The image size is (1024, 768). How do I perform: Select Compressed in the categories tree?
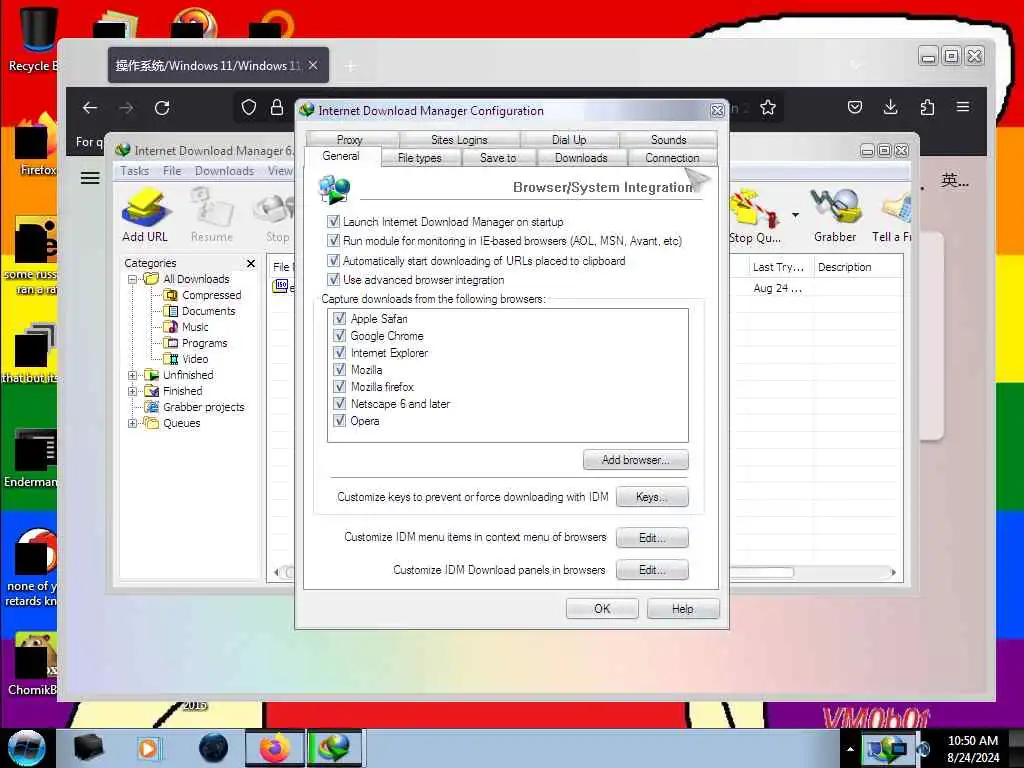(211, 295)
